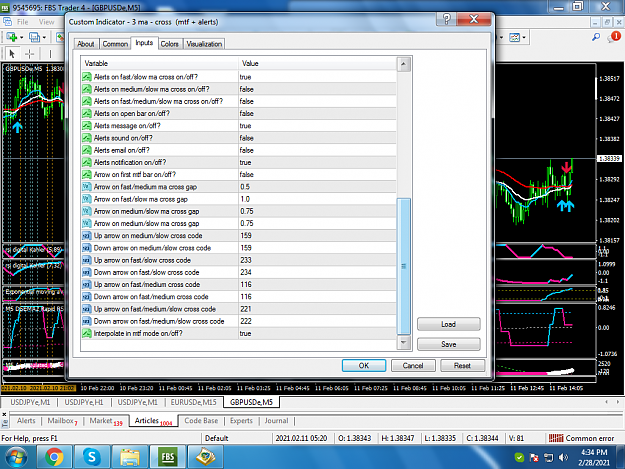Switch to EURUSDe,M15 chart tab

click(193, 402)
